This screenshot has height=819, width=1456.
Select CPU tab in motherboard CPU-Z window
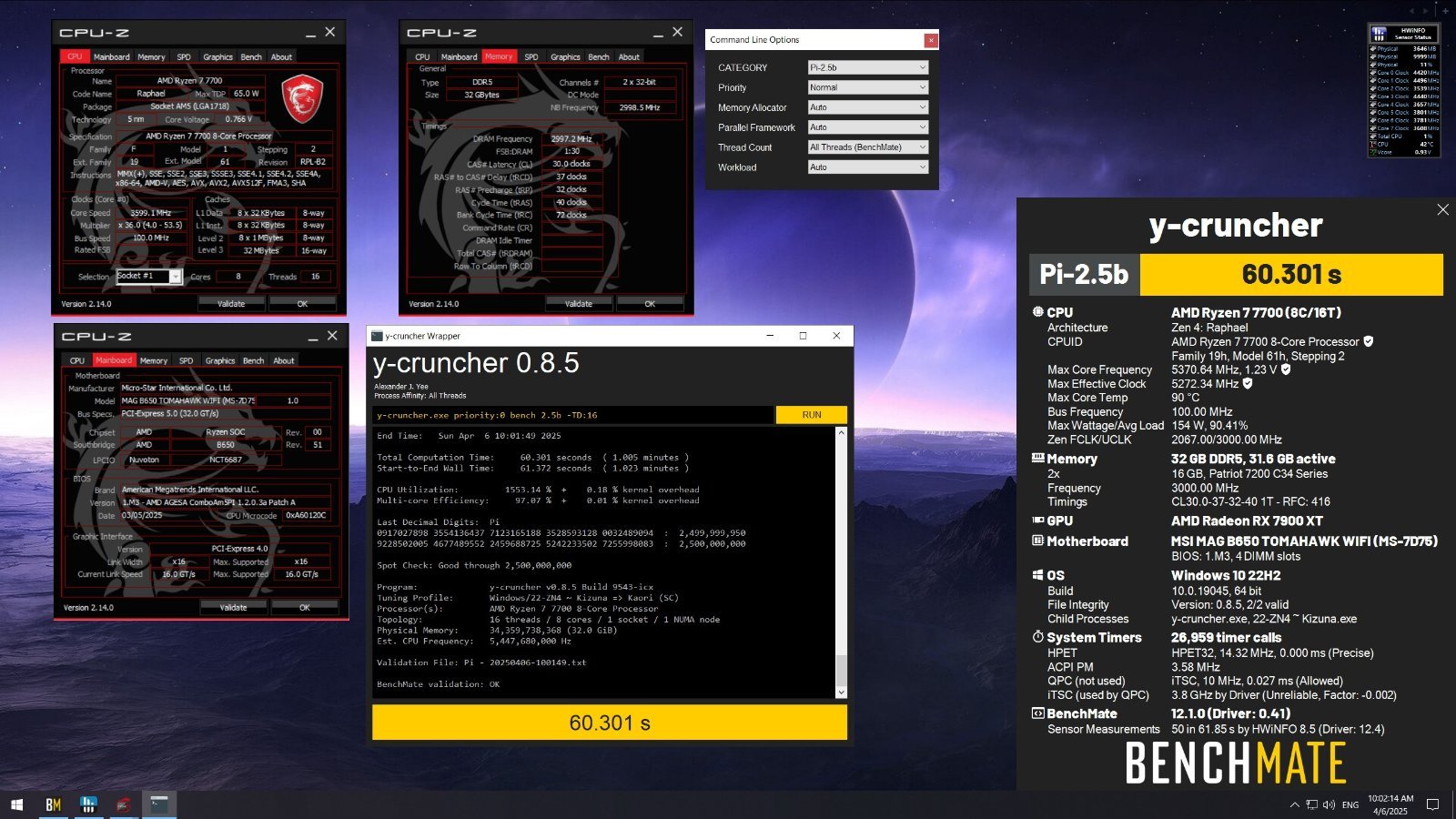(x=77, y=360)
